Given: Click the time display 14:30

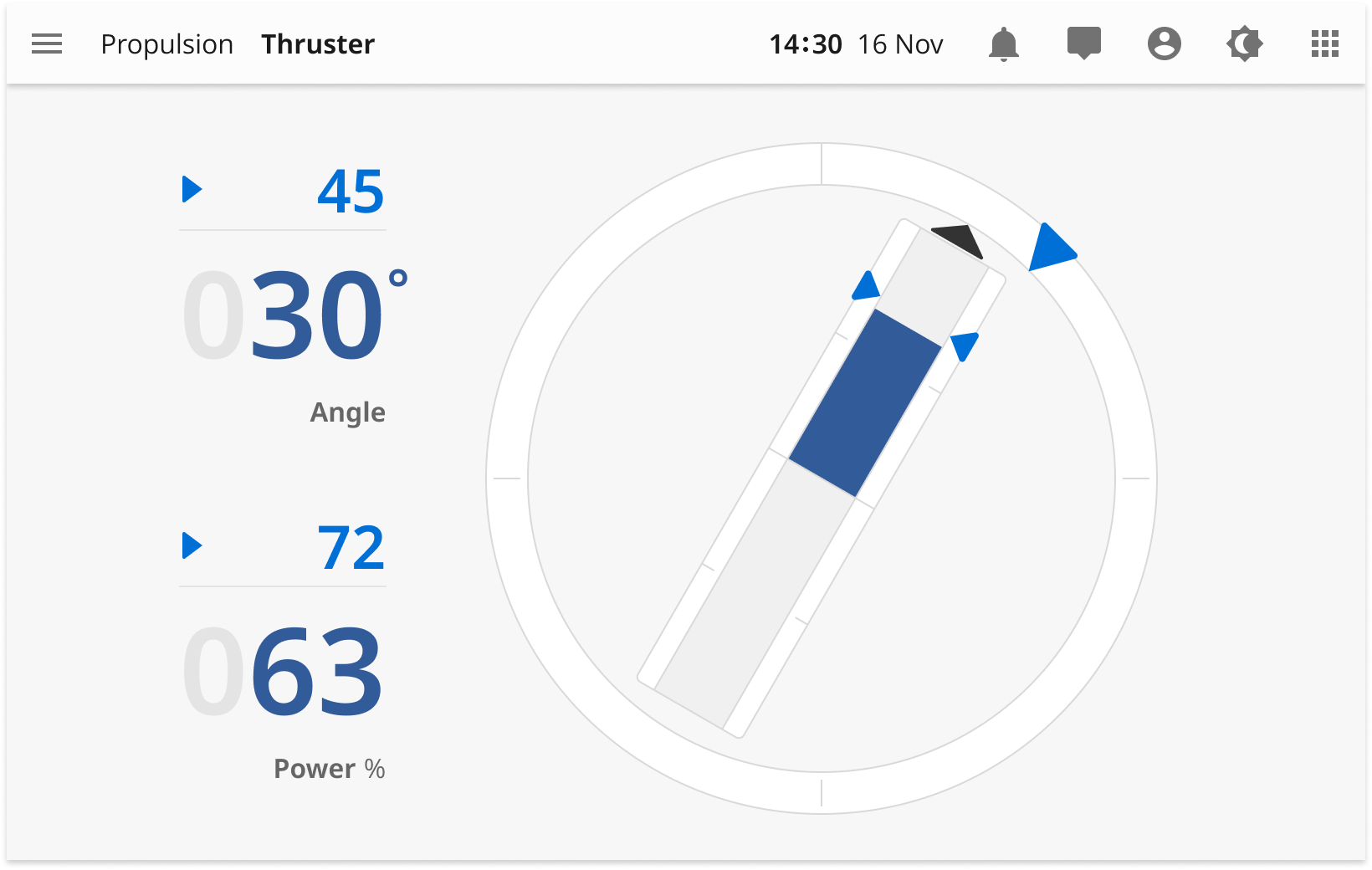Looking at the screenshot, I should point(806,44).
